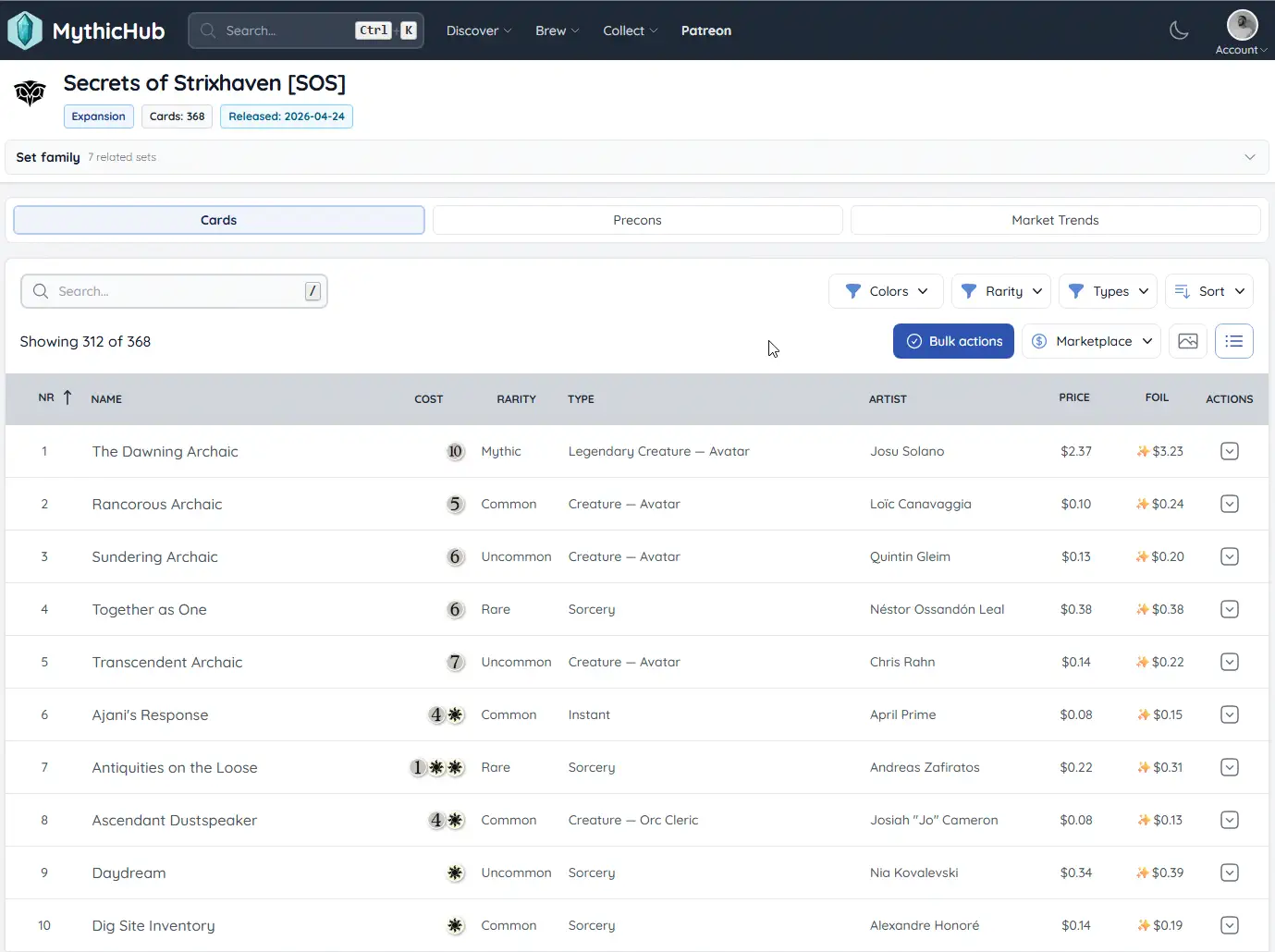Image resolution: width=1275 pixels, height=952 pixels.
Task: Open the Brew menu
Action: (x=558, y=31)
